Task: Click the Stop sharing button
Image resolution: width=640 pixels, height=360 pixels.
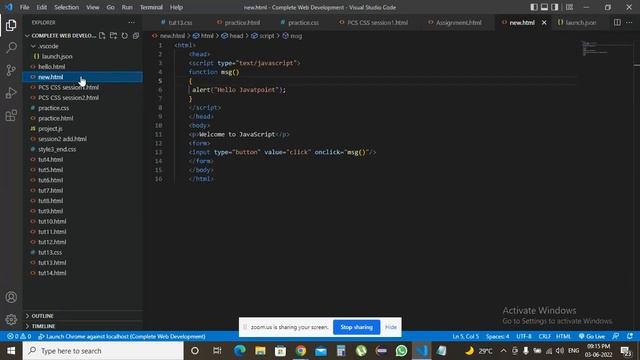Action: pyautogui.click(x=356, y=327)
